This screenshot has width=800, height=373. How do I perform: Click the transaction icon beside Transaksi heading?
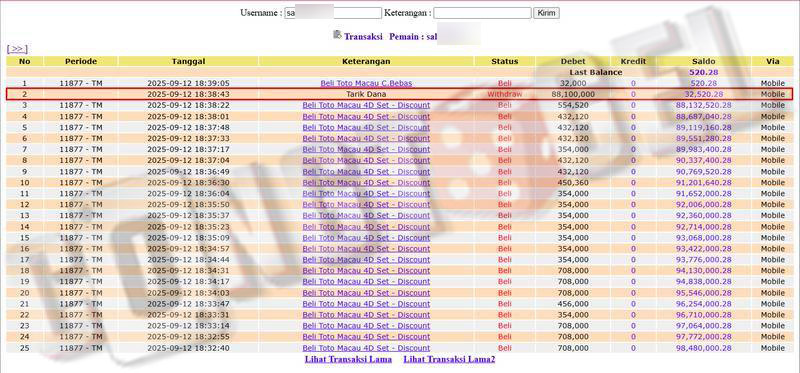click(337, 35)
